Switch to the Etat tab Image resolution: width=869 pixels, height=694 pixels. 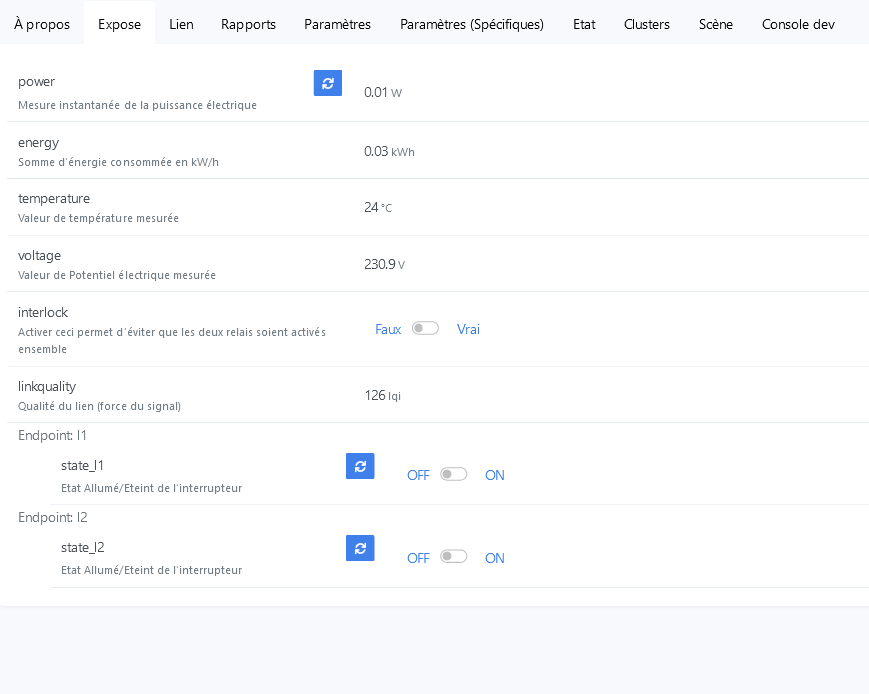pyautogui.click(x=584, y=24)
